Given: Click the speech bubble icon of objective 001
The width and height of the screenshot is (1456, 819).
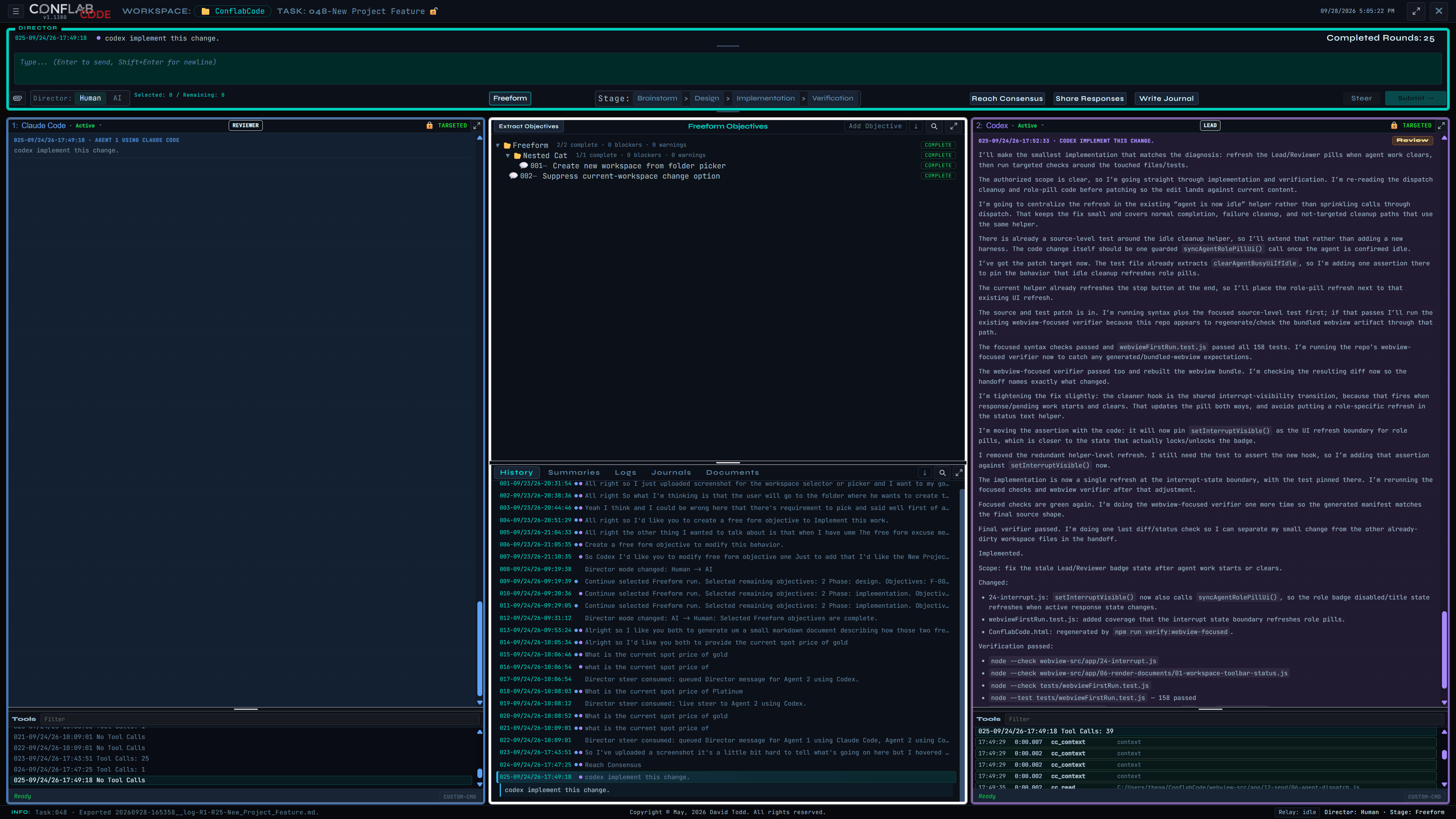Looking at the screenshot, I should pyautogui.click(x=523, y=166).
